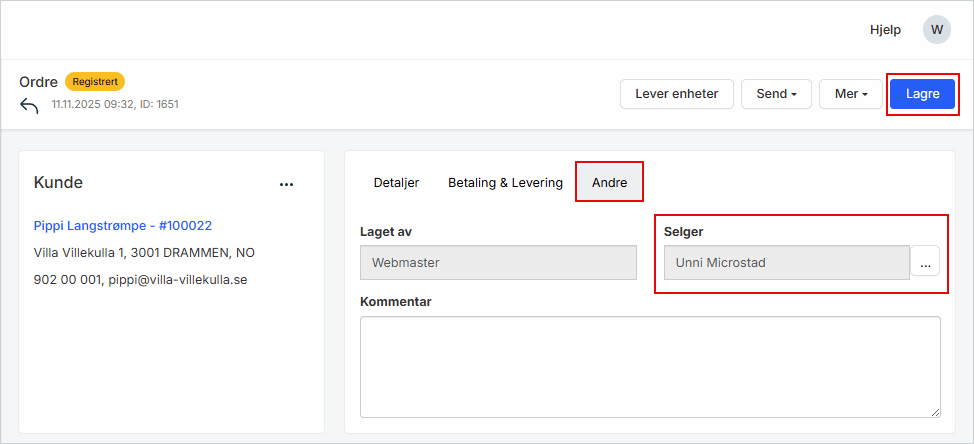The height and width of the screenshot is (444, 974).
Task: Click the Lever enheter button
Action: point(677,94)
